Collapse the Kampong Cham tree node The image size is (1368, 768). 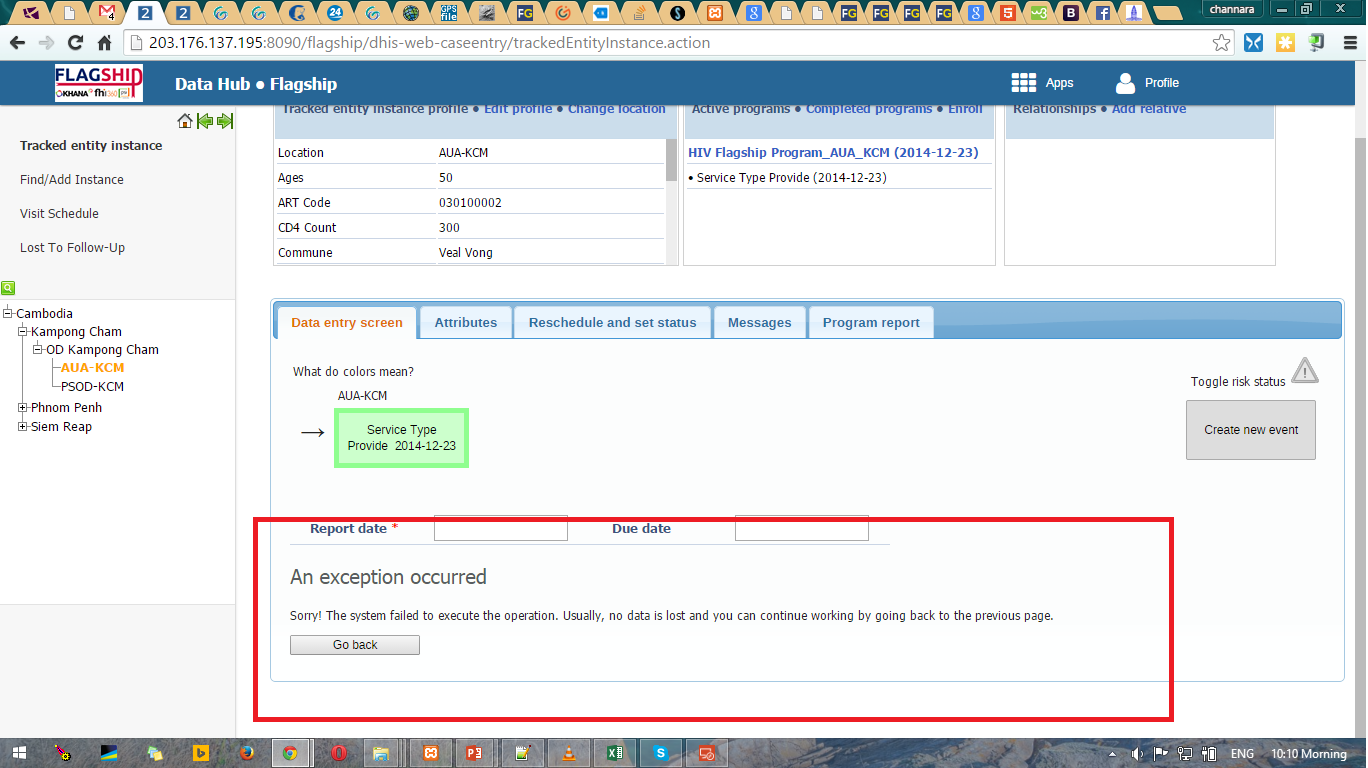[x=23, y=331]
